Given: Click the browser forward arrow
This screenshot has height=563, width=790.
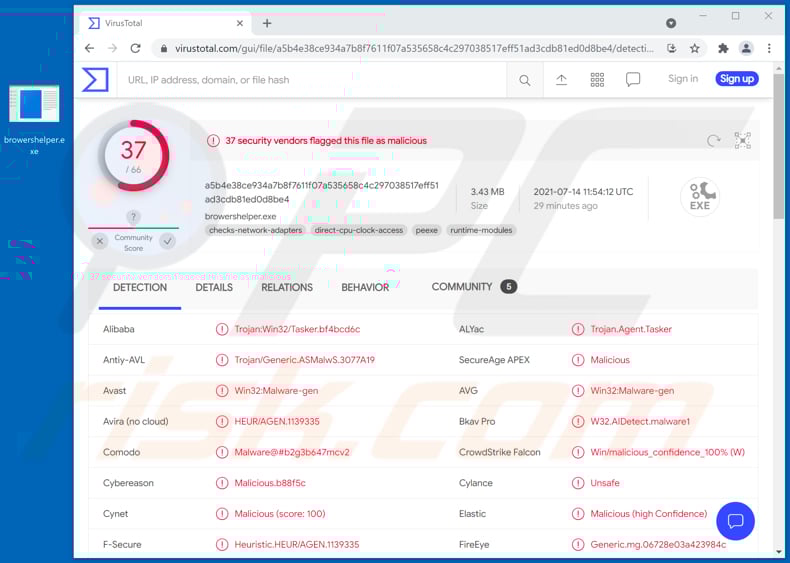Looking at the screenshot, I should (x=112, y=48).
